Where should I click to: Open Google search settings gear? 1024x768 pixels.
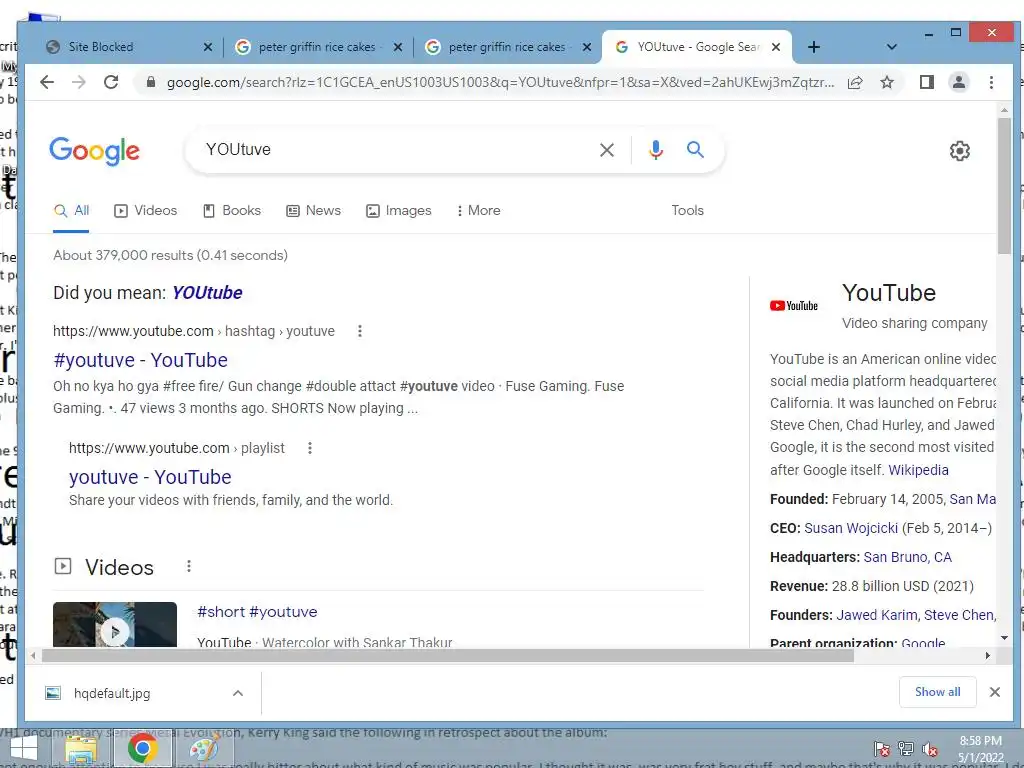point(959,151)
